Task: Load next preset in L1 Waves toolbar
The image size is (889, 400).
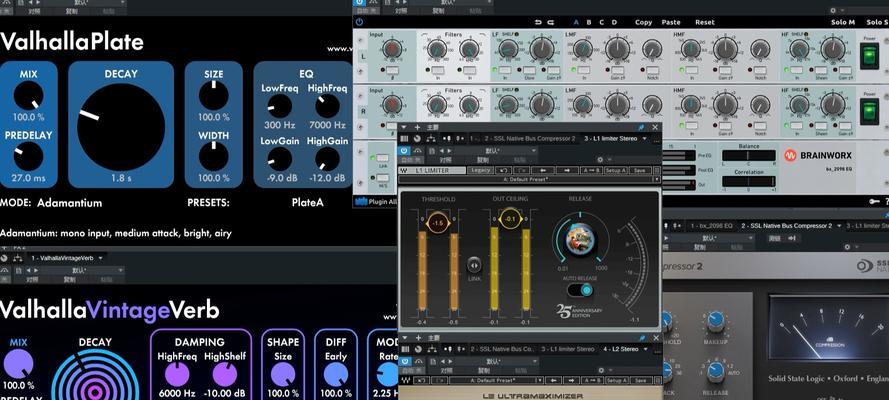Action: click(568, 171)
